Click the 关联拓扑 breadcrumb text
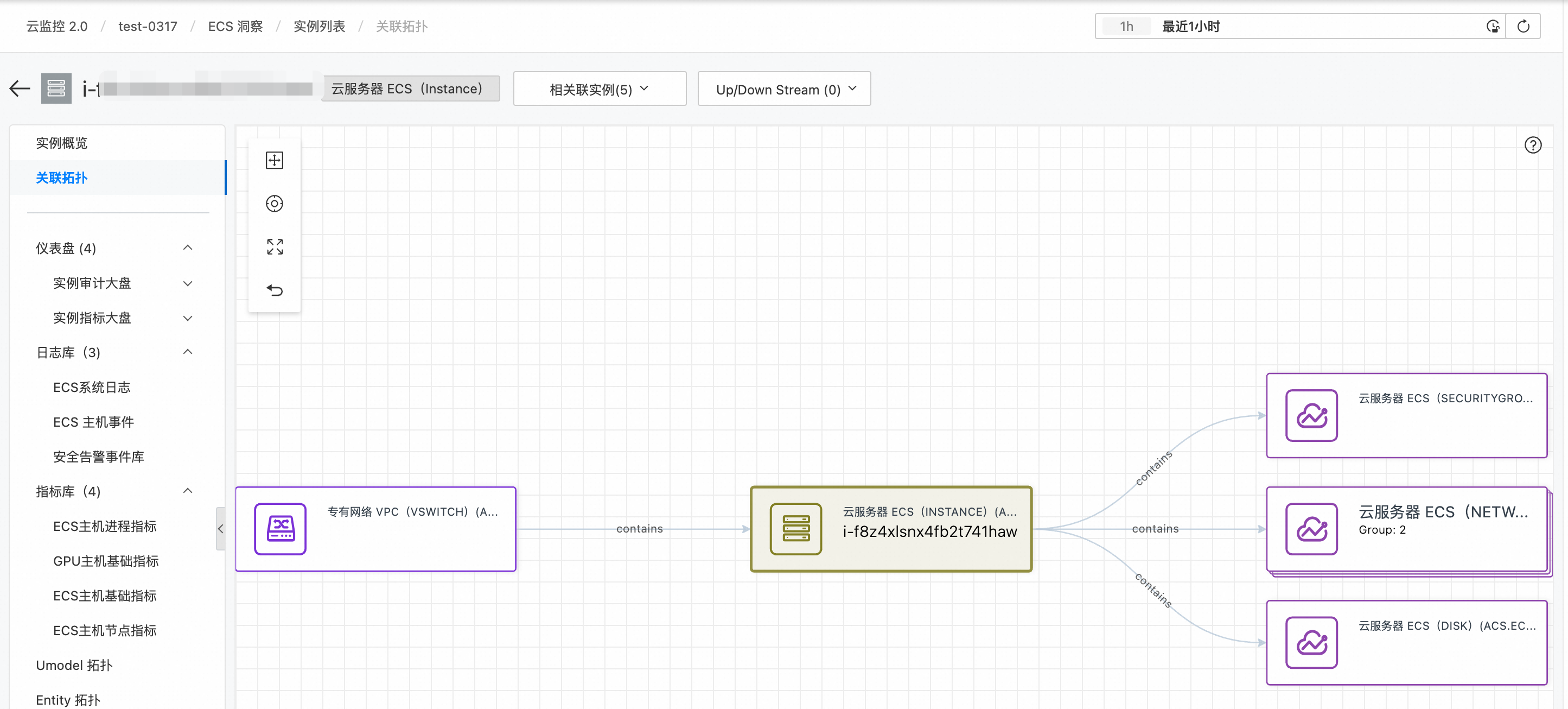 tap(401, 26)
